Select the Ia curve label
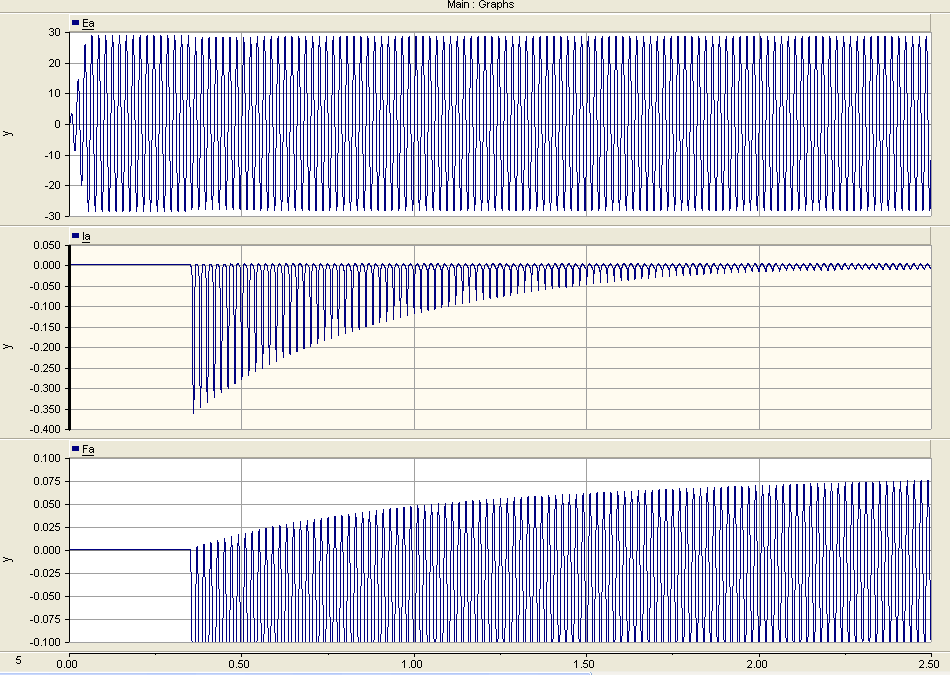The width and height of the screenshot is (950, 675). tap(86, 236)
